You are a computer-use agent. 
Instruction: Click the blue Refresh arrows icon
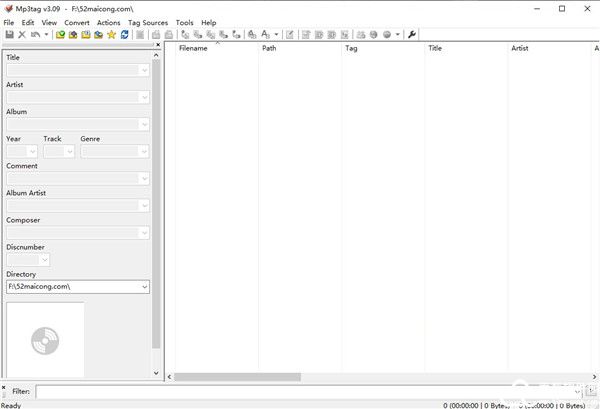pyautogui.click(x=124, y=35)
